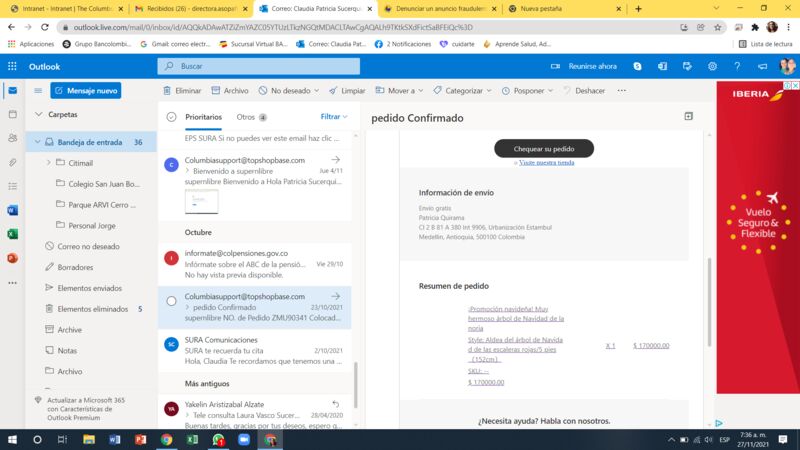Open the Outlook app launcher grid
800x450 pixels.
(x=12, y=66)
